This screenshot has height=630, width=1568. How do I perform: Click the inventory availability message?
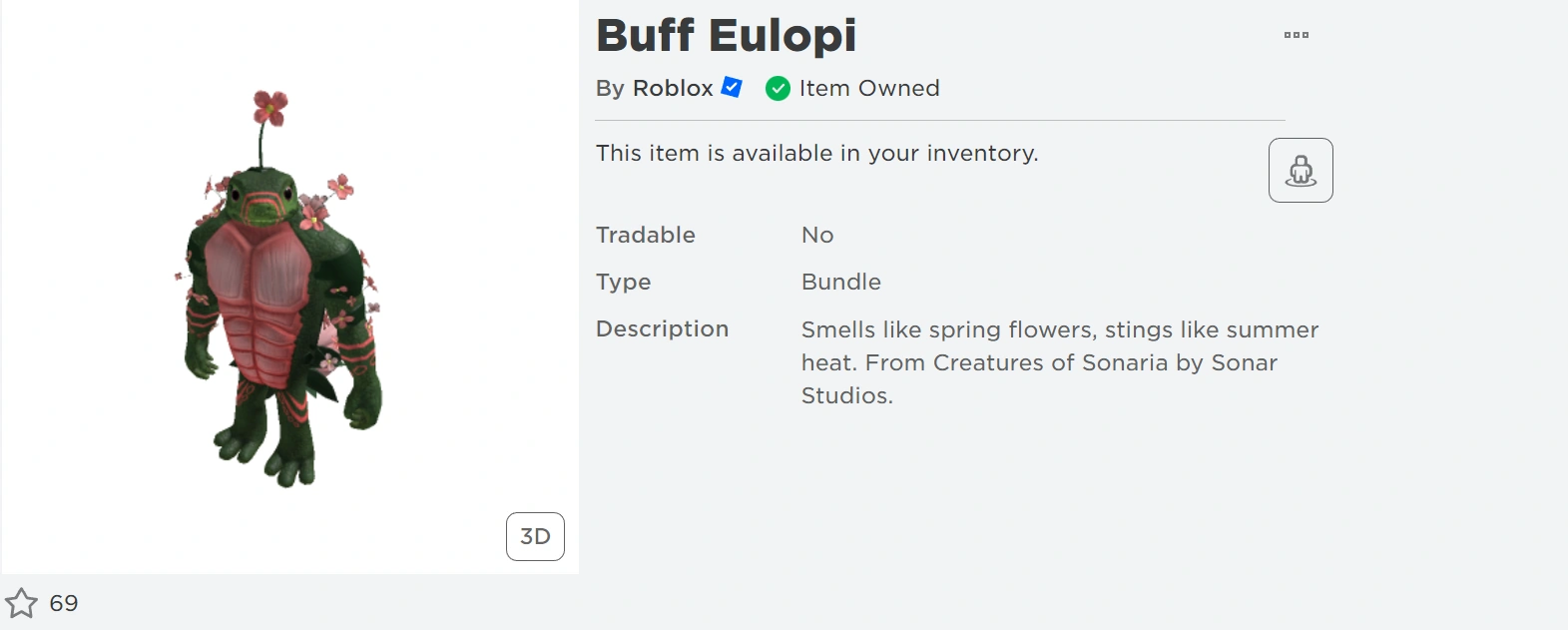coord(817,153)
